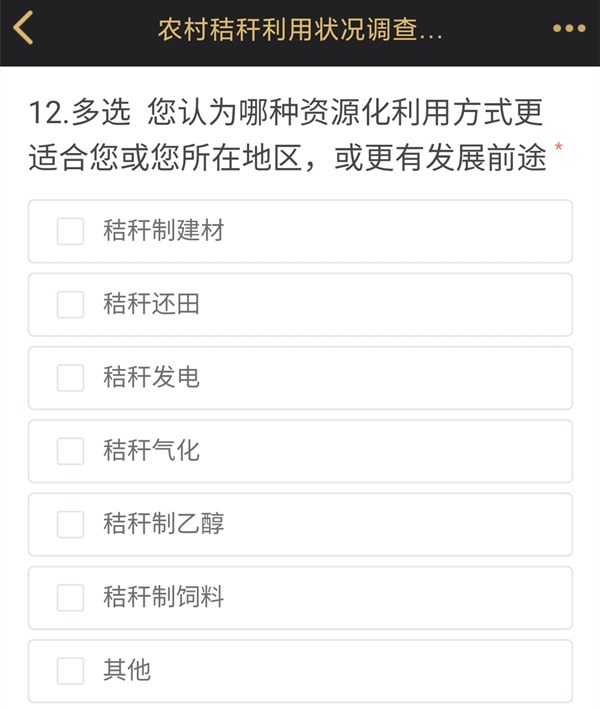Viewport: 600px width, 709px height.
Task: Go back using the header arrow
Action: click(x=23, y=28)
